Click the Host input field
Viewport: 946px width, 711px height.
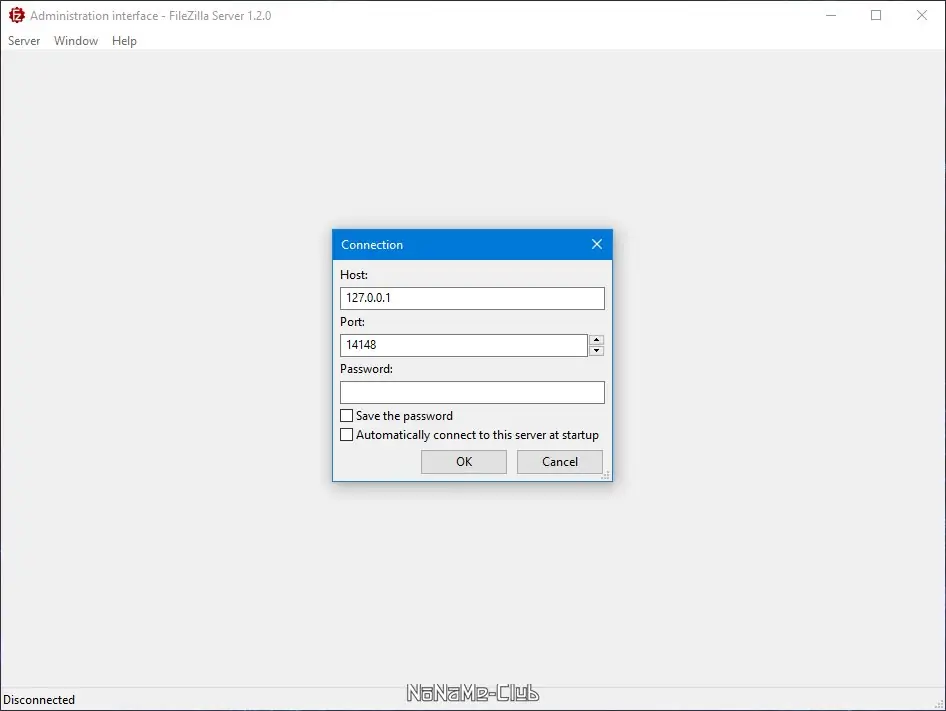click(x=472, y=298)
